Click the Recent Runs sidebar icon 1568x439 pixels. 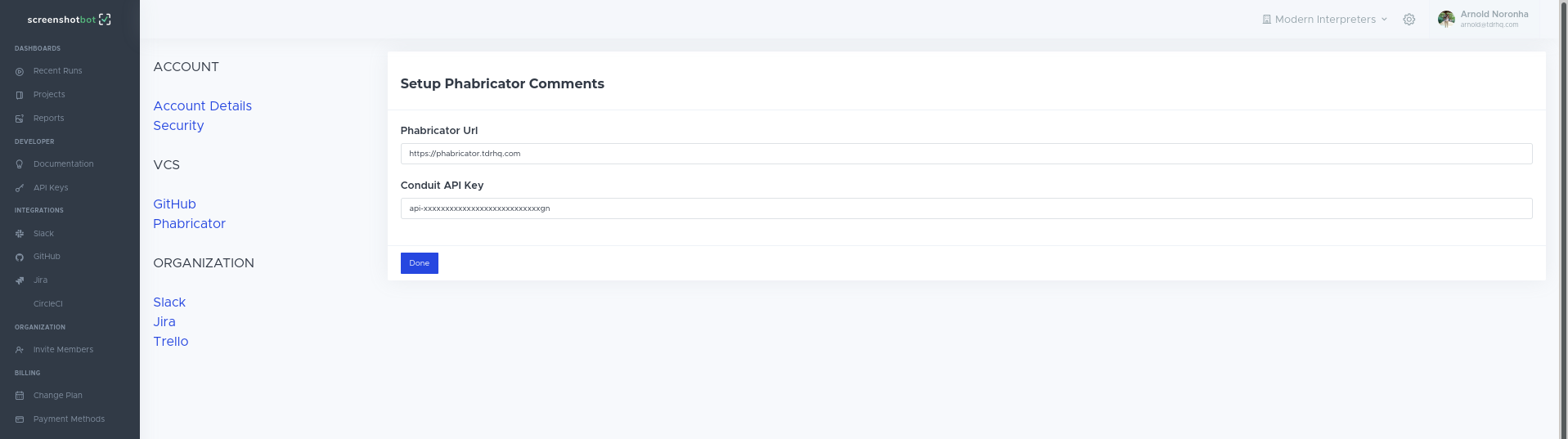[20, 72]
